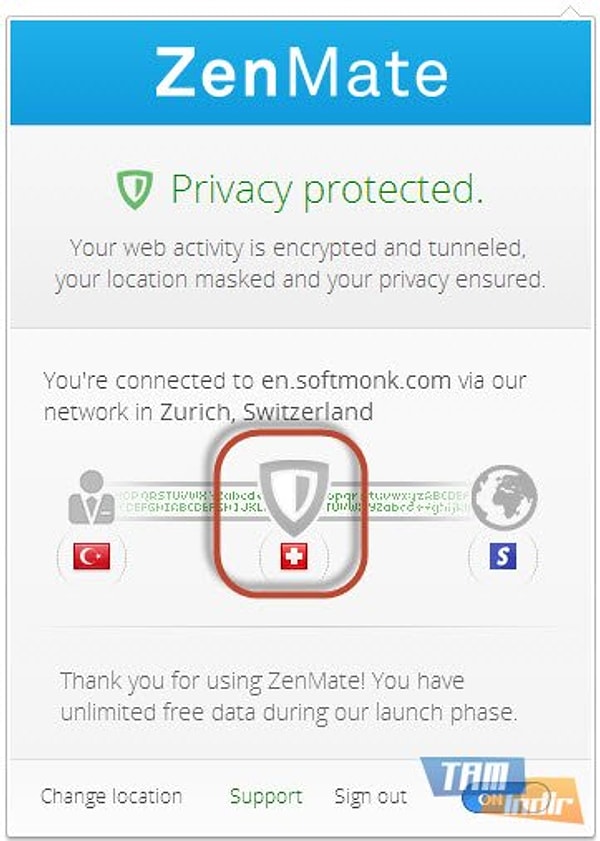Open the Support link
The height and width of the screenshot is (841, 600).
(266, 797)
